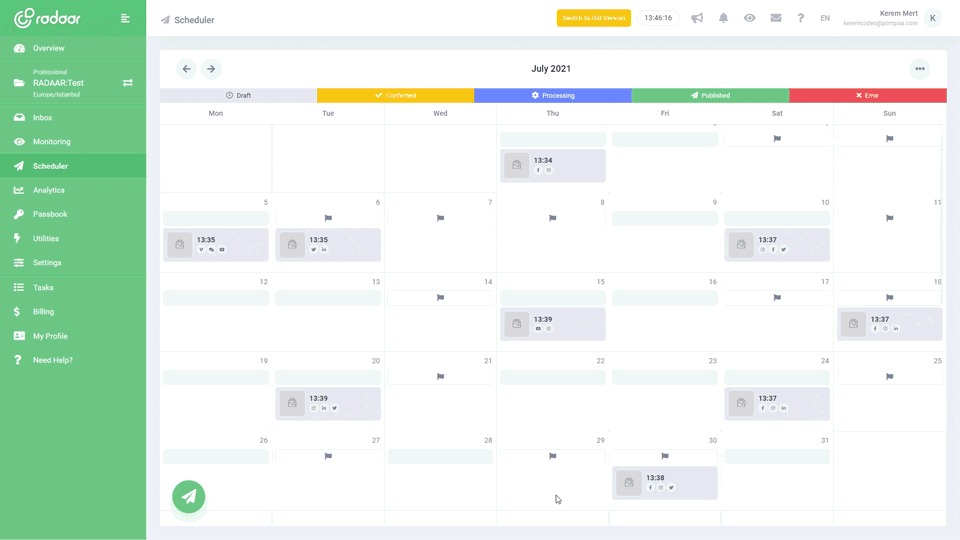Open Passbook in the sidebar
Screen dimensions: 960x540
(x=50, y=214)
